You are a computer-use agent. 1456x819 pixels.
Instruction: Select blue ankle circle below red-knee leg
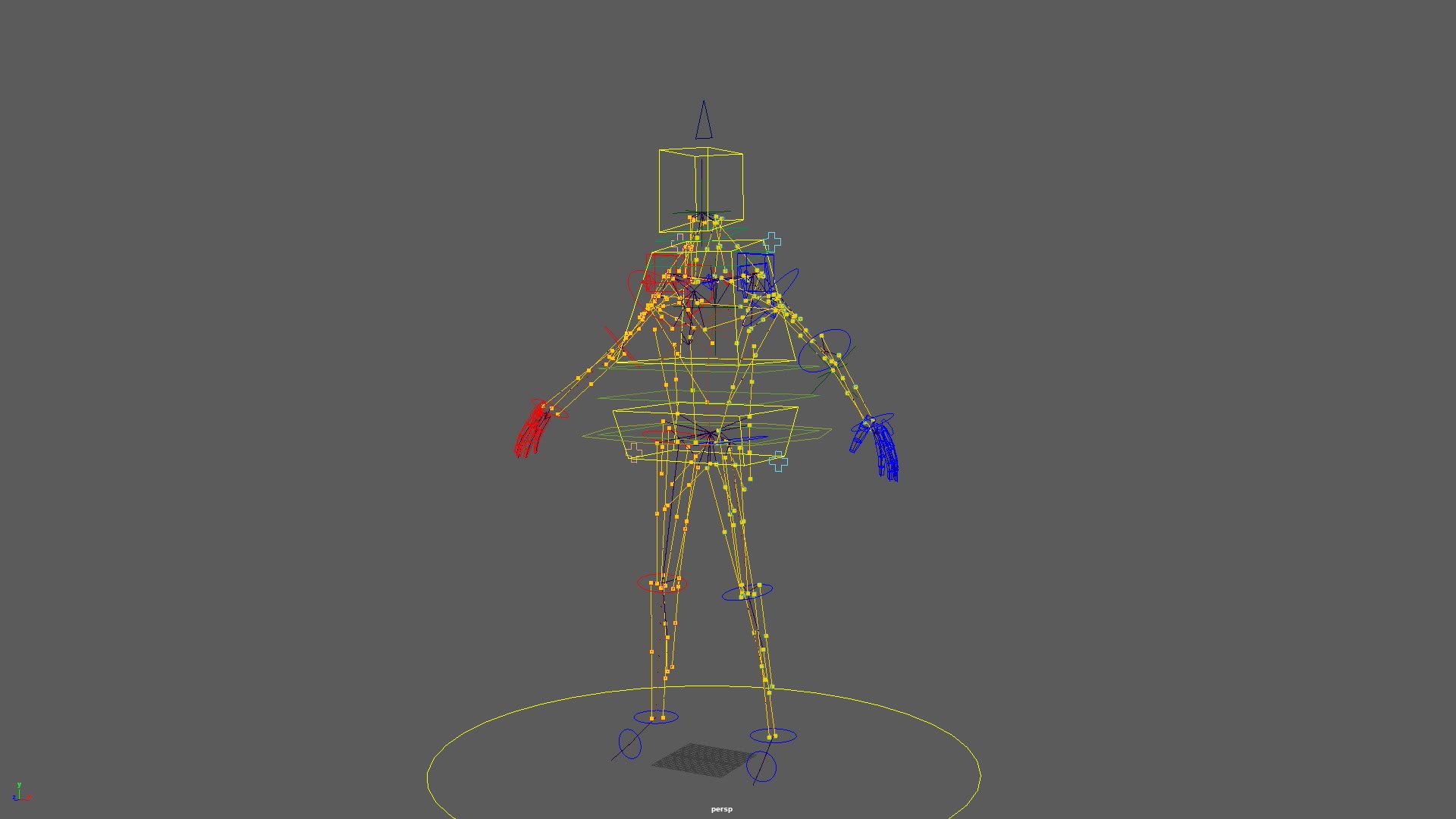[656, 717]
